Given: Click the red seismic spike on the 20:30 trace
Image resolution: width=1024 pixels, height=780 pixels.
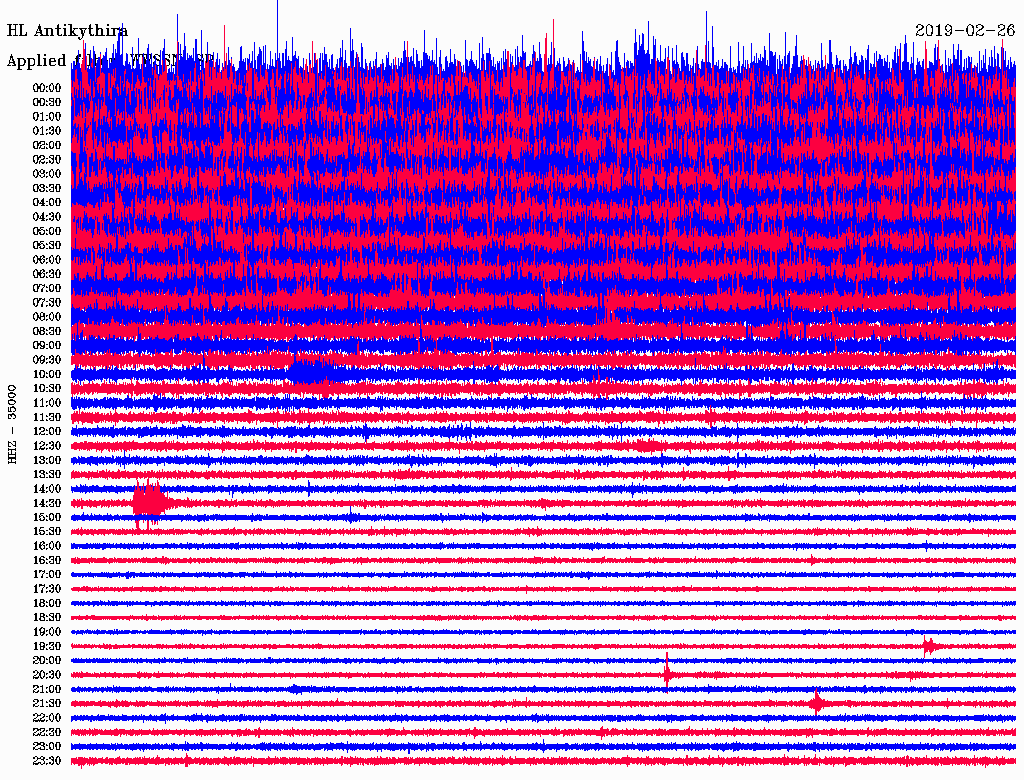Looking at the screenshot, I should [667, 674].
